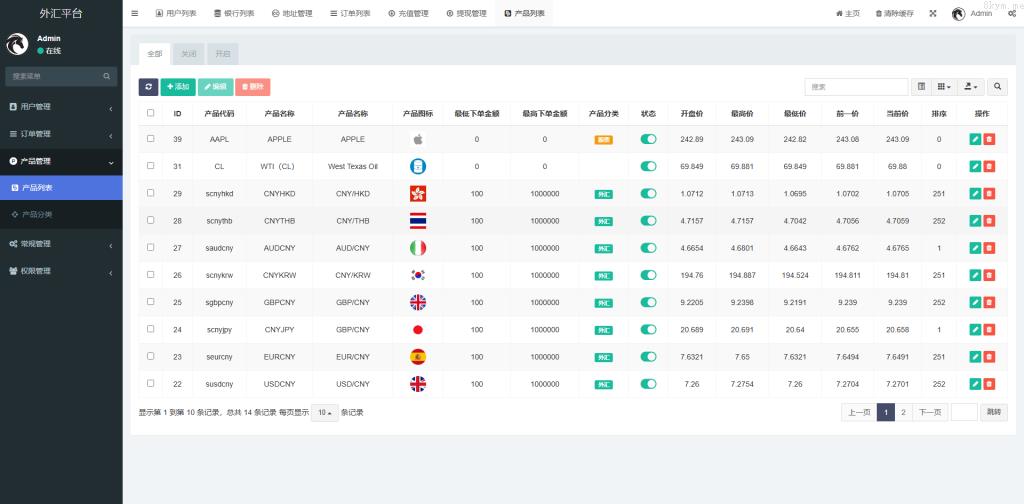Switch to the 订单列表 tab in top bar

coord(350,13)
